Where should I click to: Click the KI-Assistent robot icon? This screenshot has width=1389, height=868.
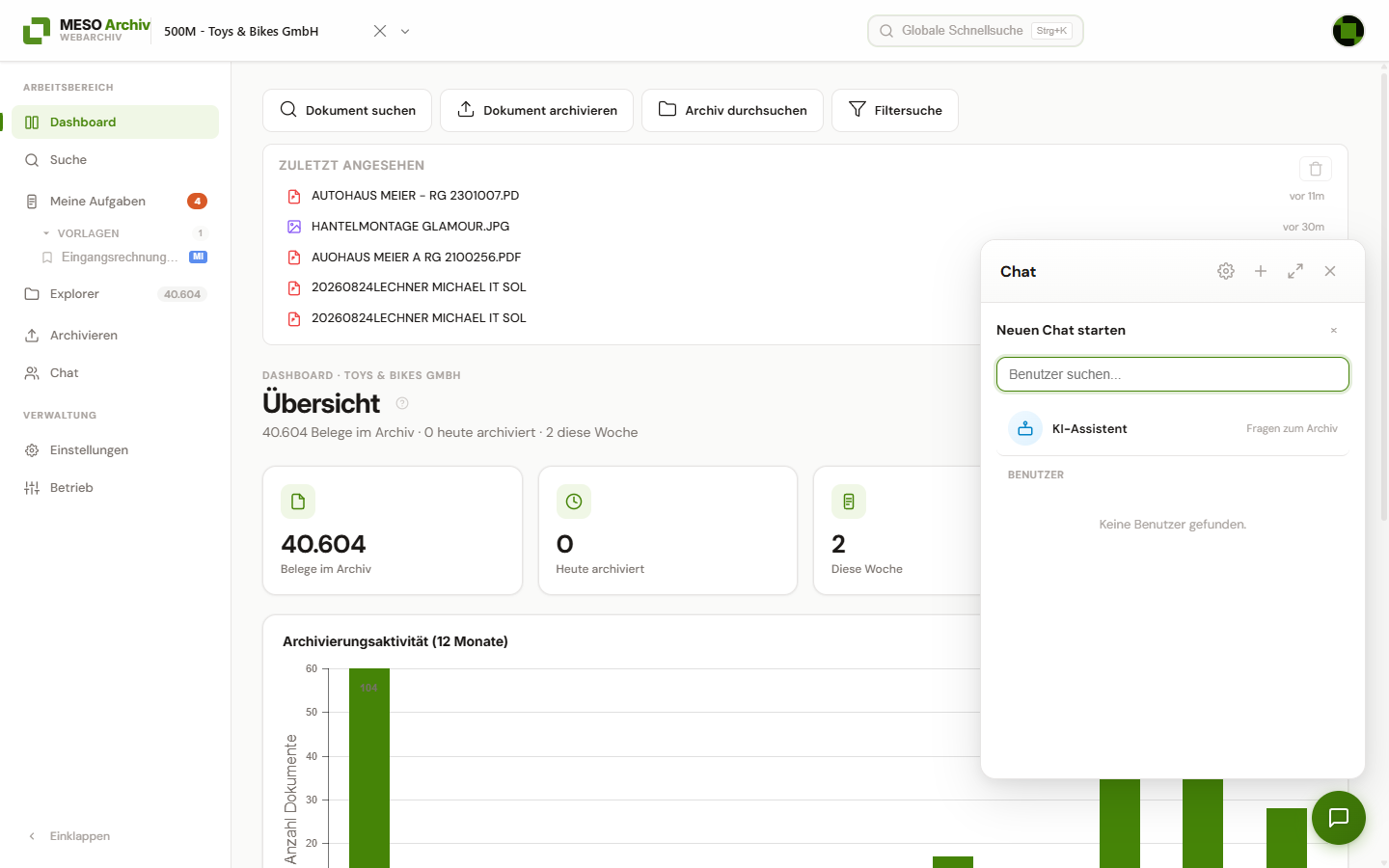point(1025,429)
